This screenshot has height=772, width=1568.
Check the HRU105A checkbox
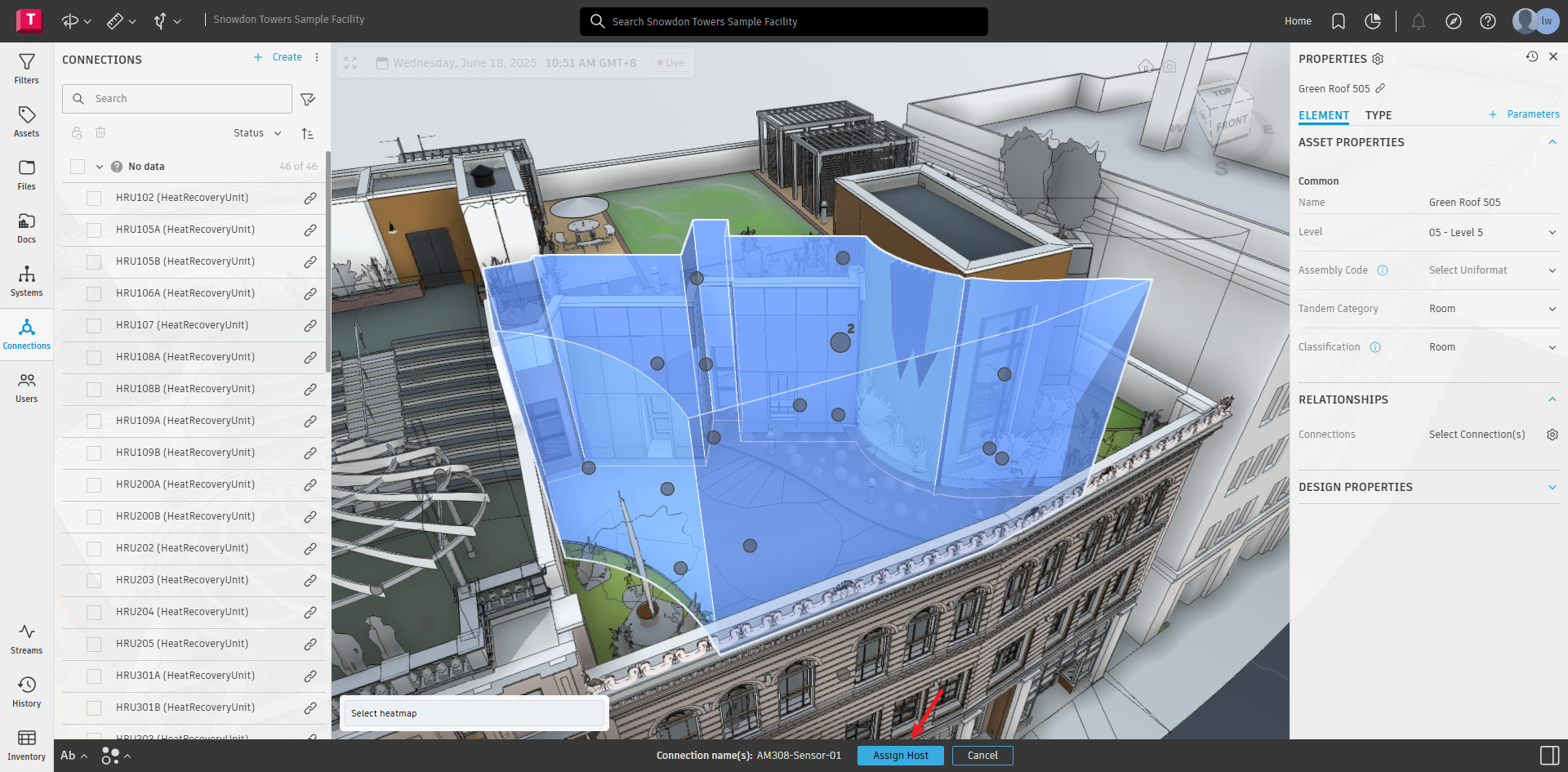coord(94,230)
